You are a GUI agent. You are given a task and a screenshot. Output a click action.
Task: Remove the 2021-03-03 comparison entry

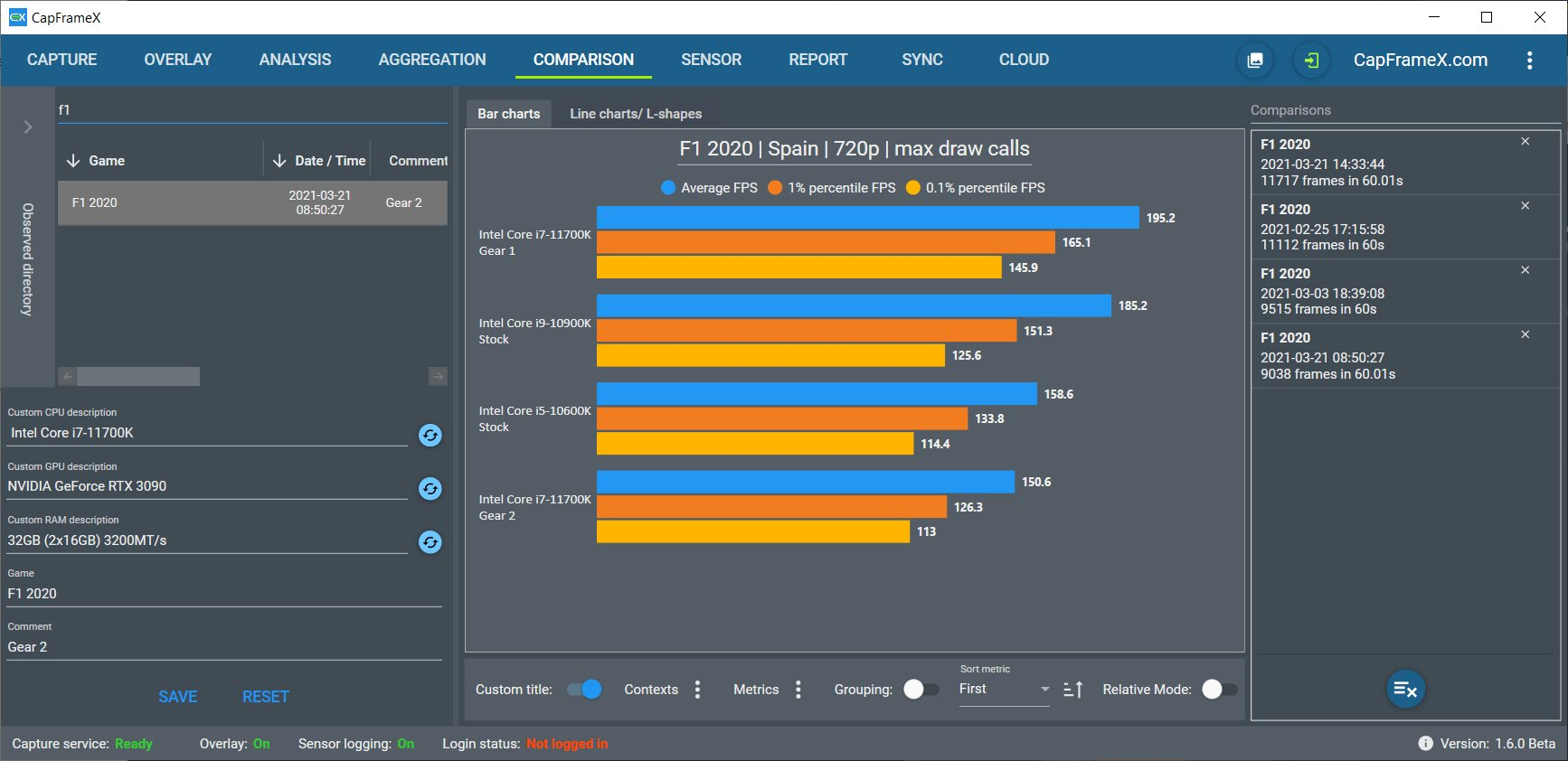(x=1525, y=270)
